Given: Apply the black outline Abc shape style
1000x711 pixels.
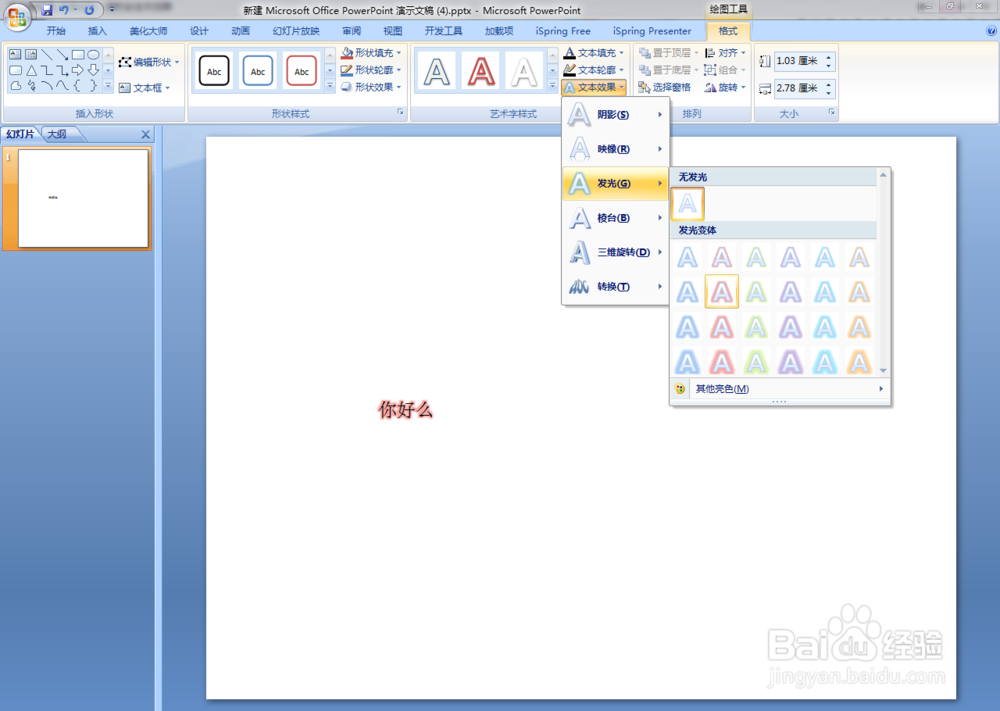Looking at the screenshot, I should [214, 71].
